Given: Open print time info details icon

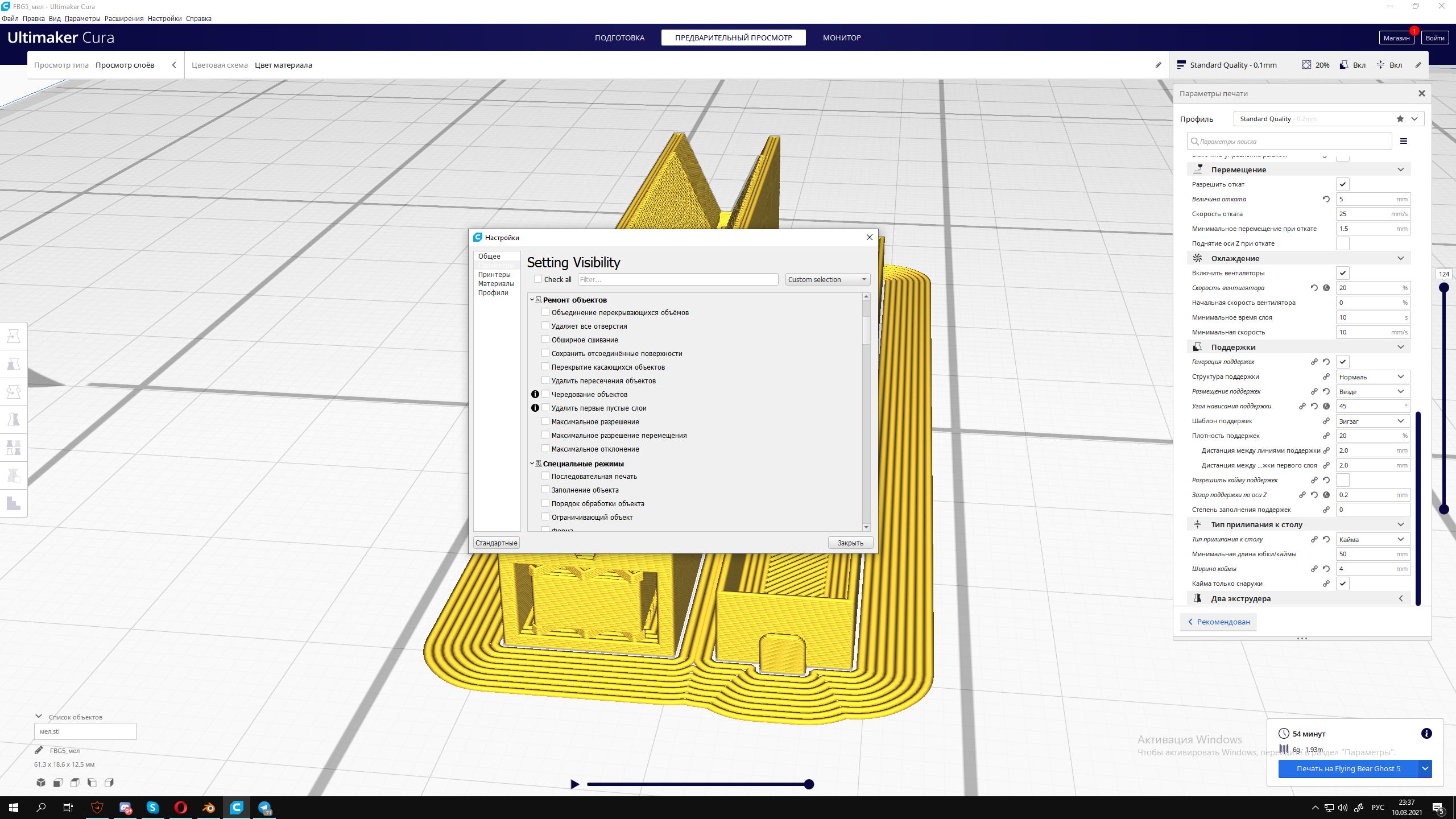Looking at the screenshot, I should tap(1426, 734).
